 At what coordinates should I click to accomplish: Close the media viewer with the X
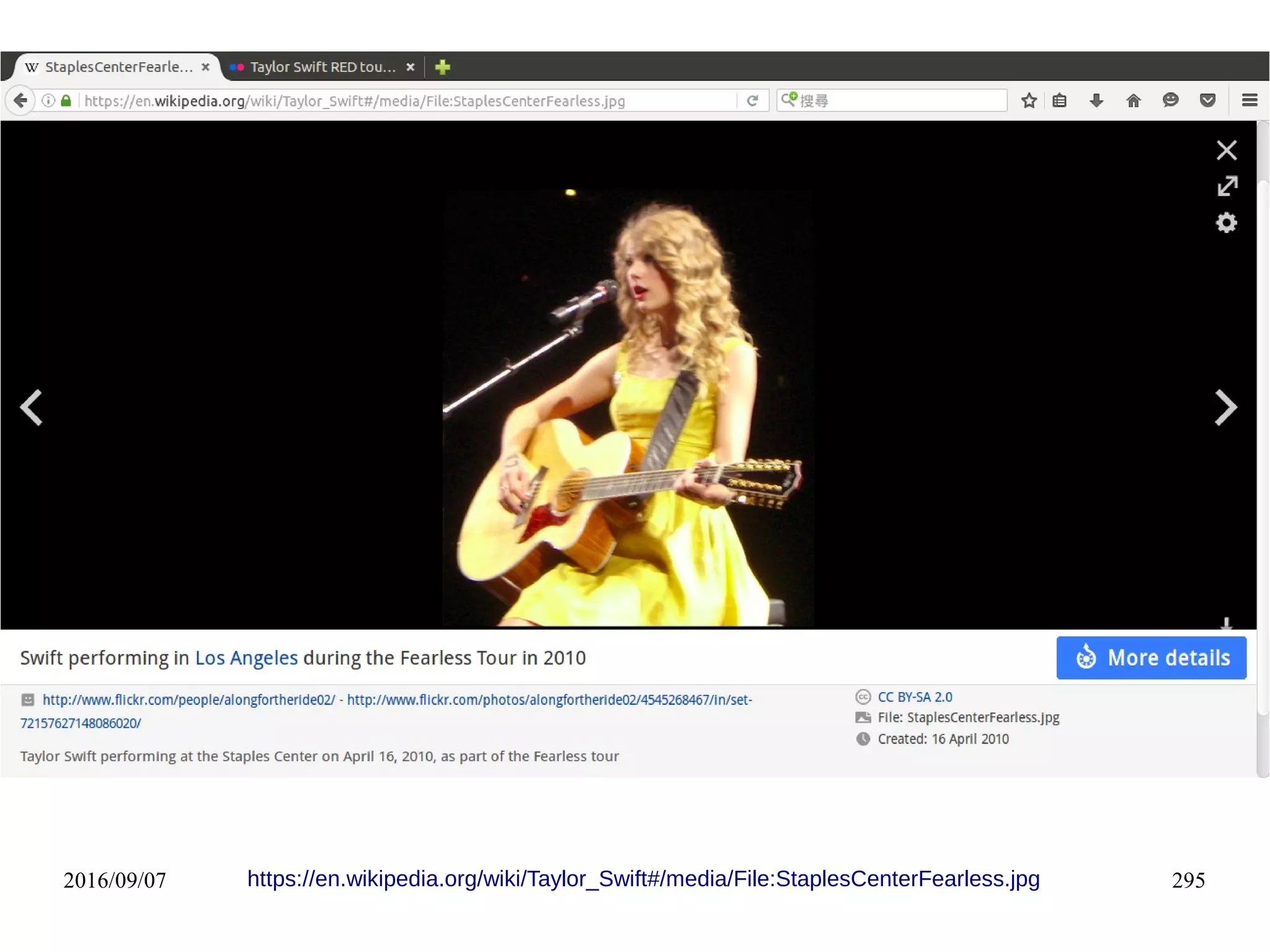point(1226,150)
